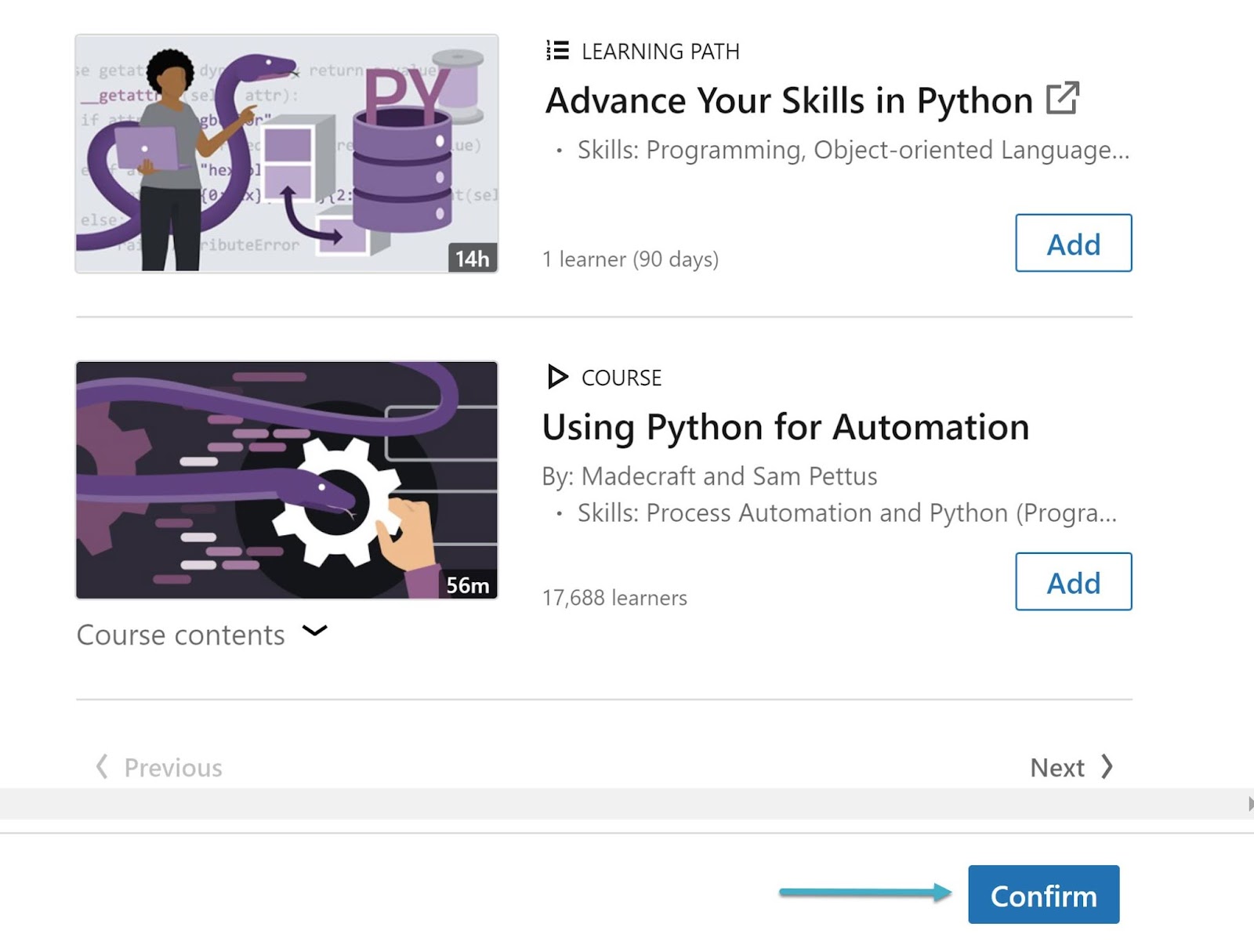1254x952 pixels.
Task: Click the left chevron beside Previous
Action: click(102, 767)
